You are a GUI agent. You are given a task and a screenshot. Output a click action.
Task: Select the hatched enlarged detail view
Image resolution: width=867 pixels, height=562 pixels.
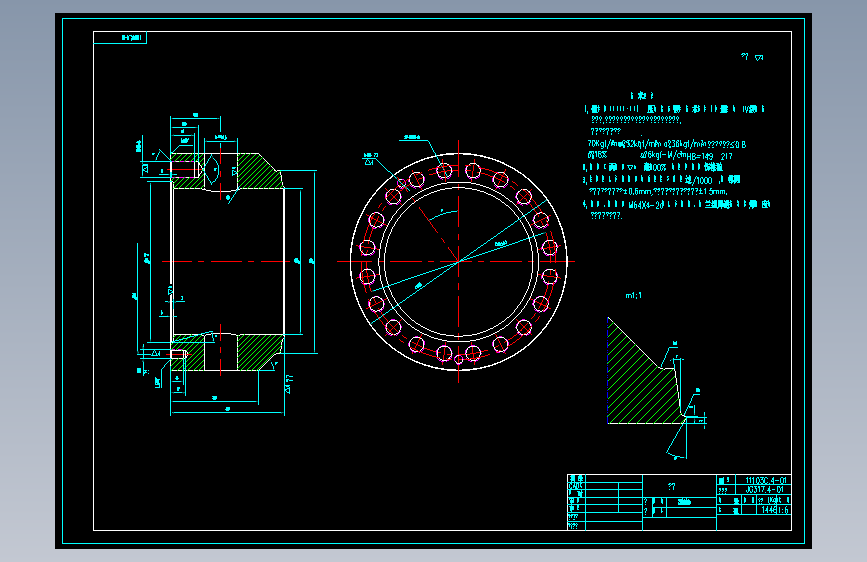[x=645, y=371]
